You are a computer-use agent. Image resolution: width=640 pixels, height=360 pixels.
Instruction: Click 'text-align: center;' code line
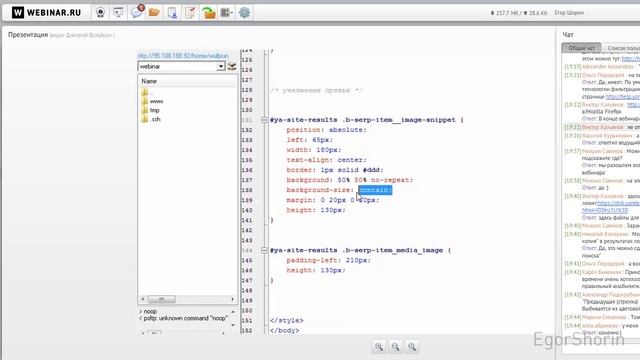[x=326, y=160]
